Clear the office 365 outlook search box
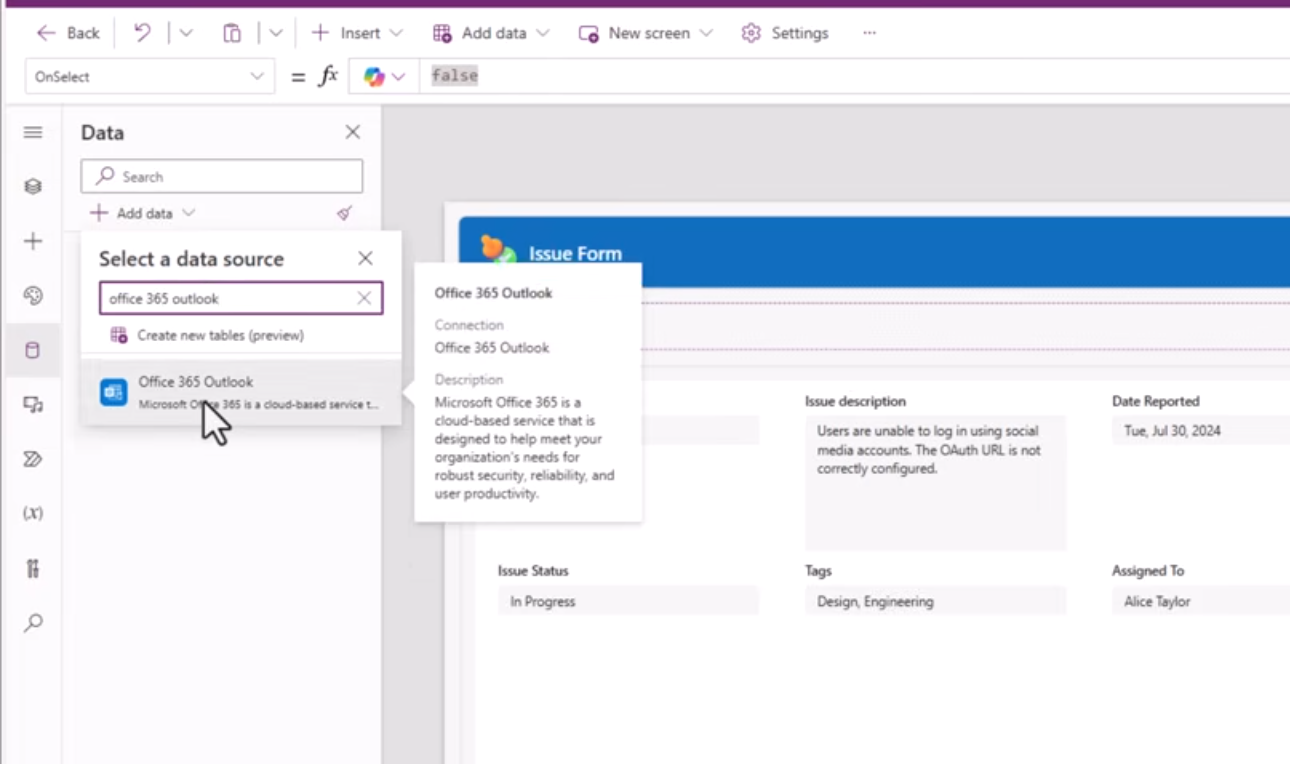The width and height of the screenshot is (1290, 764). pyautogui.click(x=363, y=297)
